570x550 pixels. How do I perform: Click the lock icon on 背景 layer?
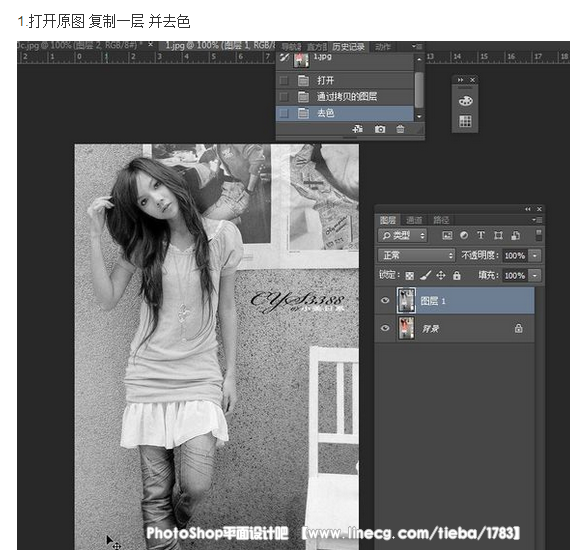[518, 328]
